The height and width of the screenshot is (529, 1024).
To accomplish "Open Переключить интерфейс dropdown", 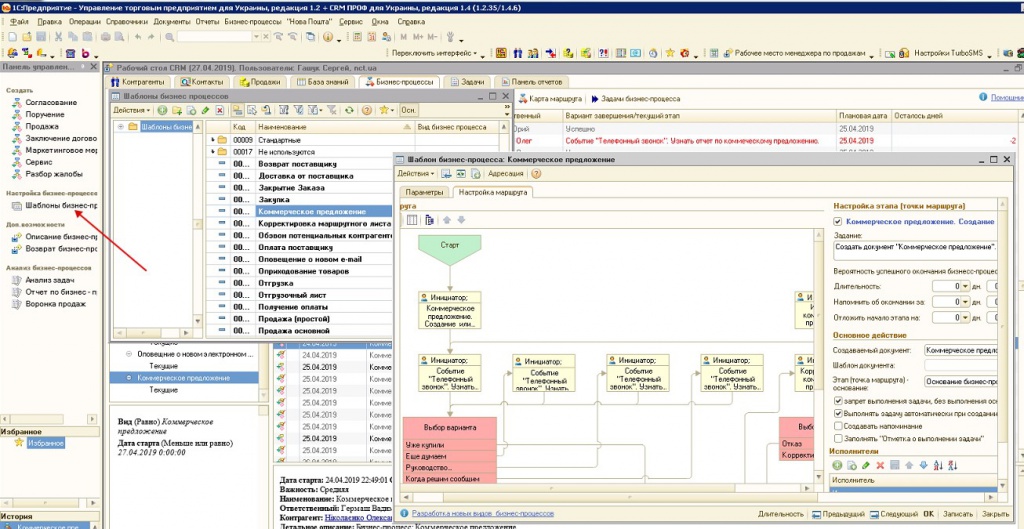I will point(434,53).
